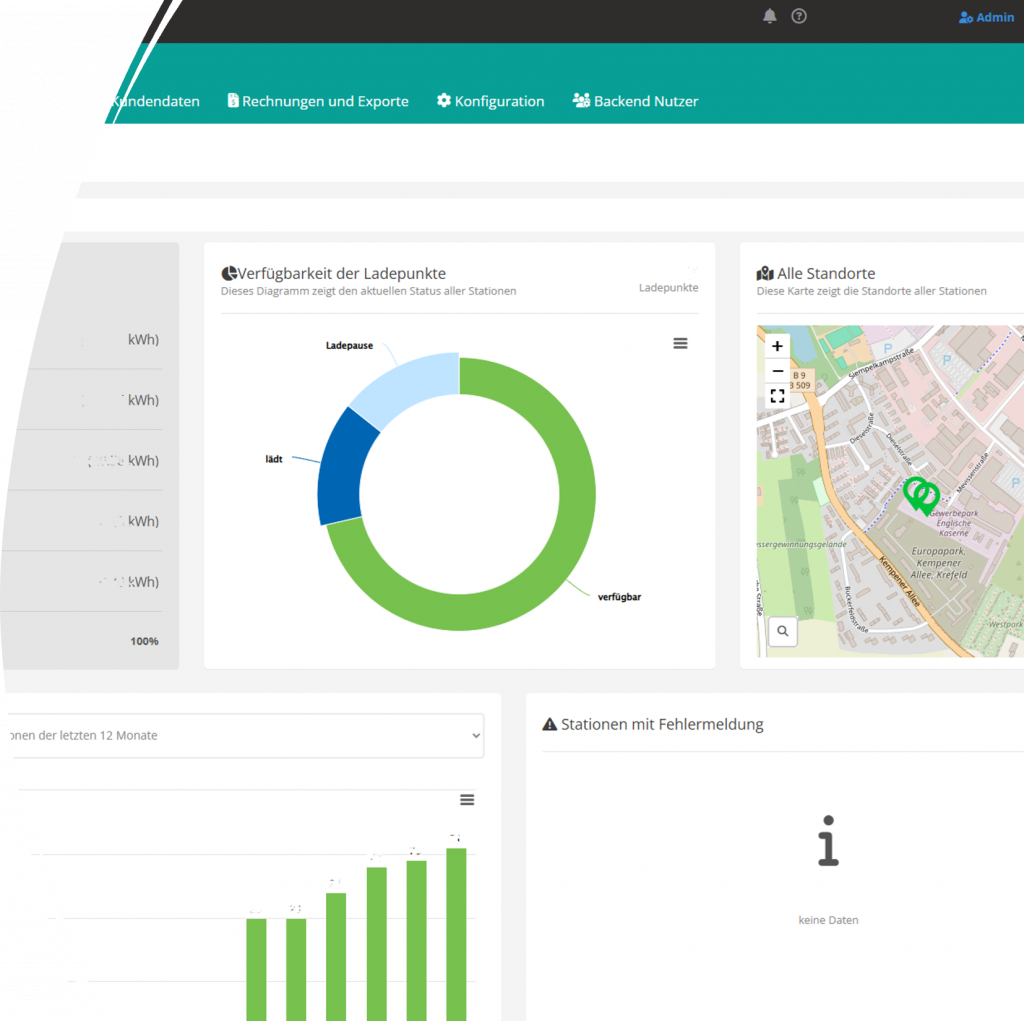The width and height of the screenshot is (1024, 1021).
Task: Click the map search magnifier button
Action: 782,631
